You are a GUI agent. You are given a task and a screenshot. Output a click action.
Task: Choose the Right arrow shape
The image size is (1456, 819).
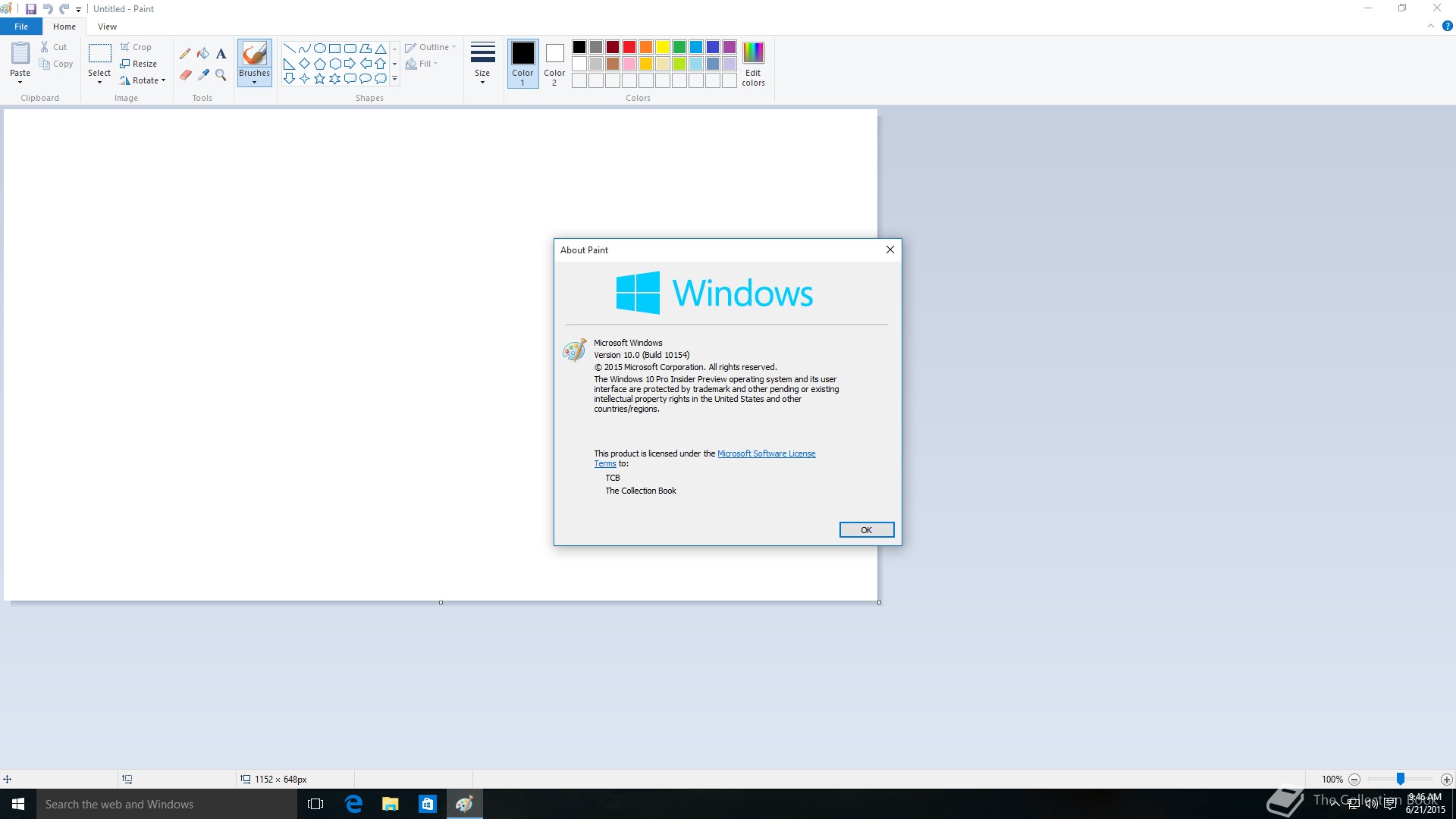point(350,64)
